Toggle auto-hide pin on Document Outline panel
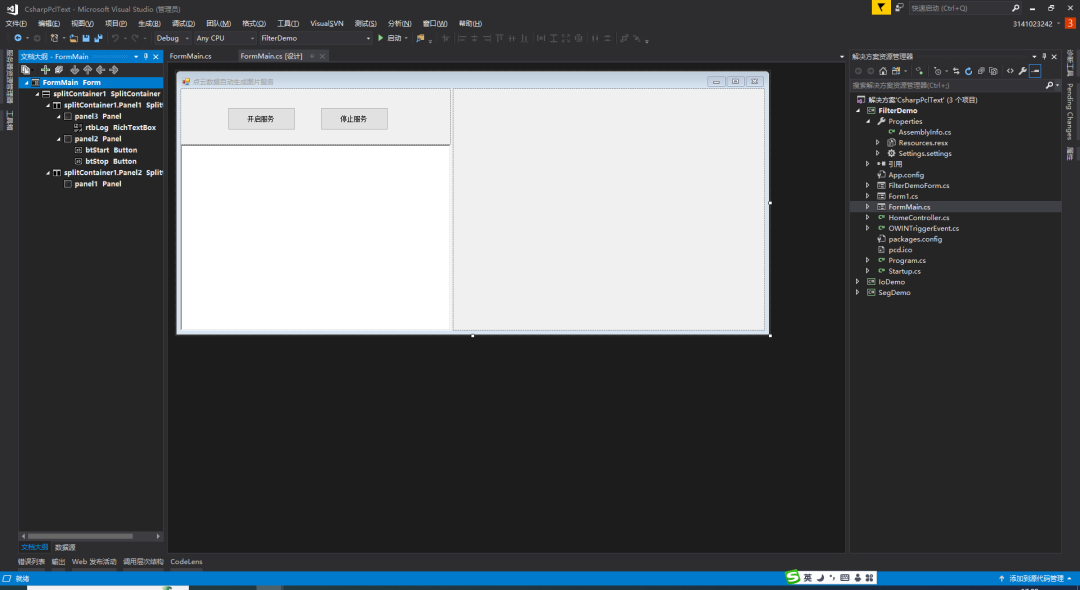Viewport: 1080px width, 590px height. (x=146, y=57)
